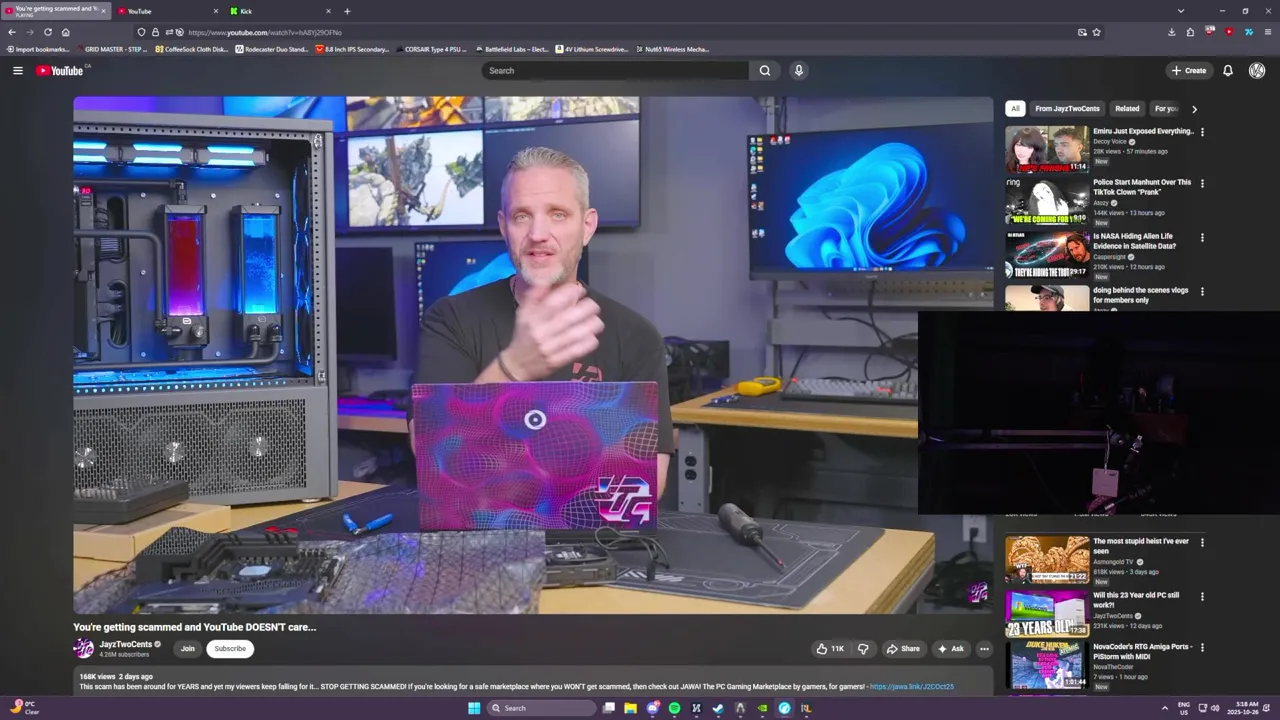Open Nuti65 Wireless Mecha bookmark
Image resolution: width=1280 pixels, height=720 pixels.
(x=673, y=49)
